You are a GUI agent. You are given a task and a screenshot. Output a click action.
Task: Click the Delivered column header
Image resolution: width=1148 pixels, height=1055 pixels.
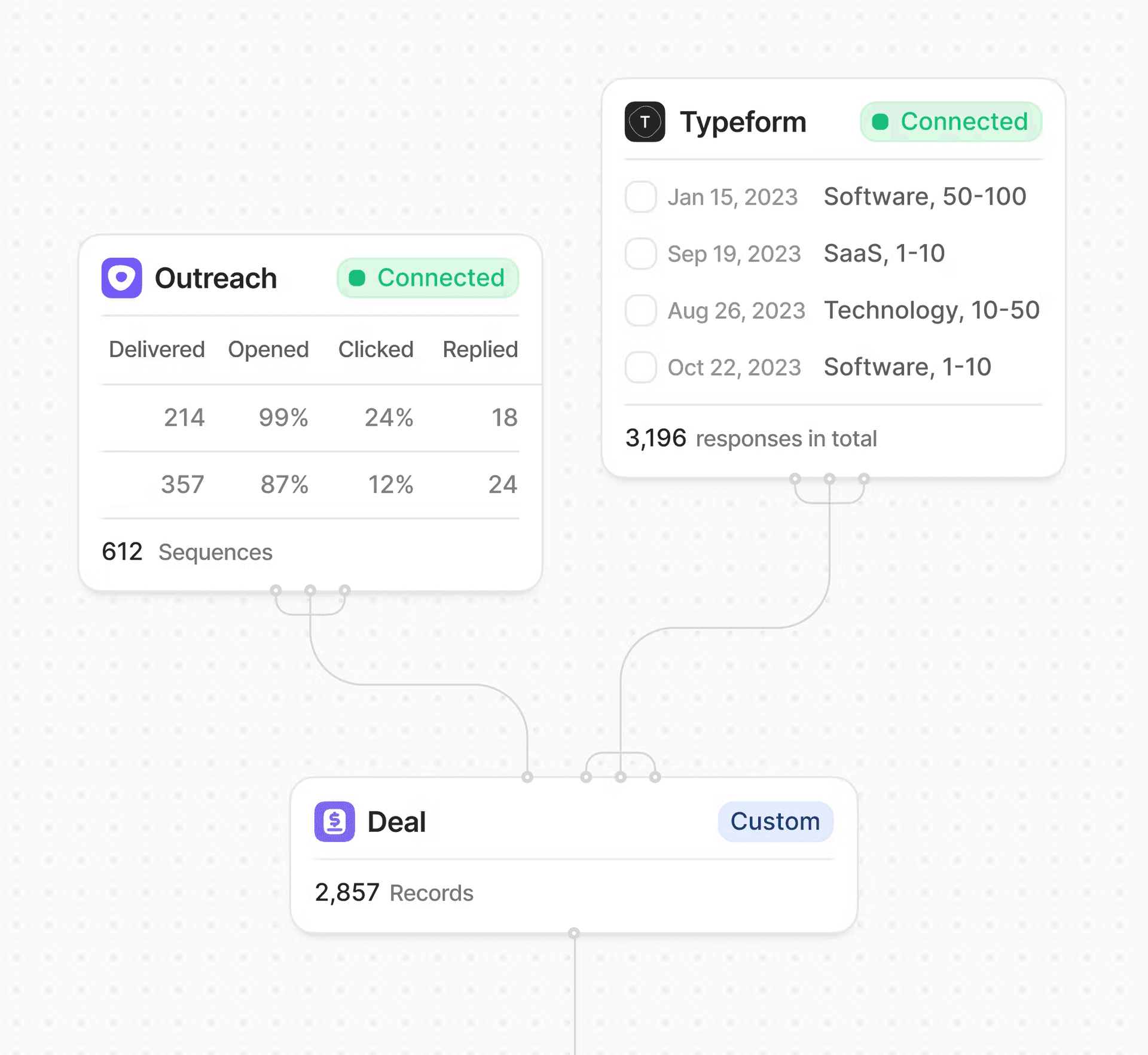(157, 349)
